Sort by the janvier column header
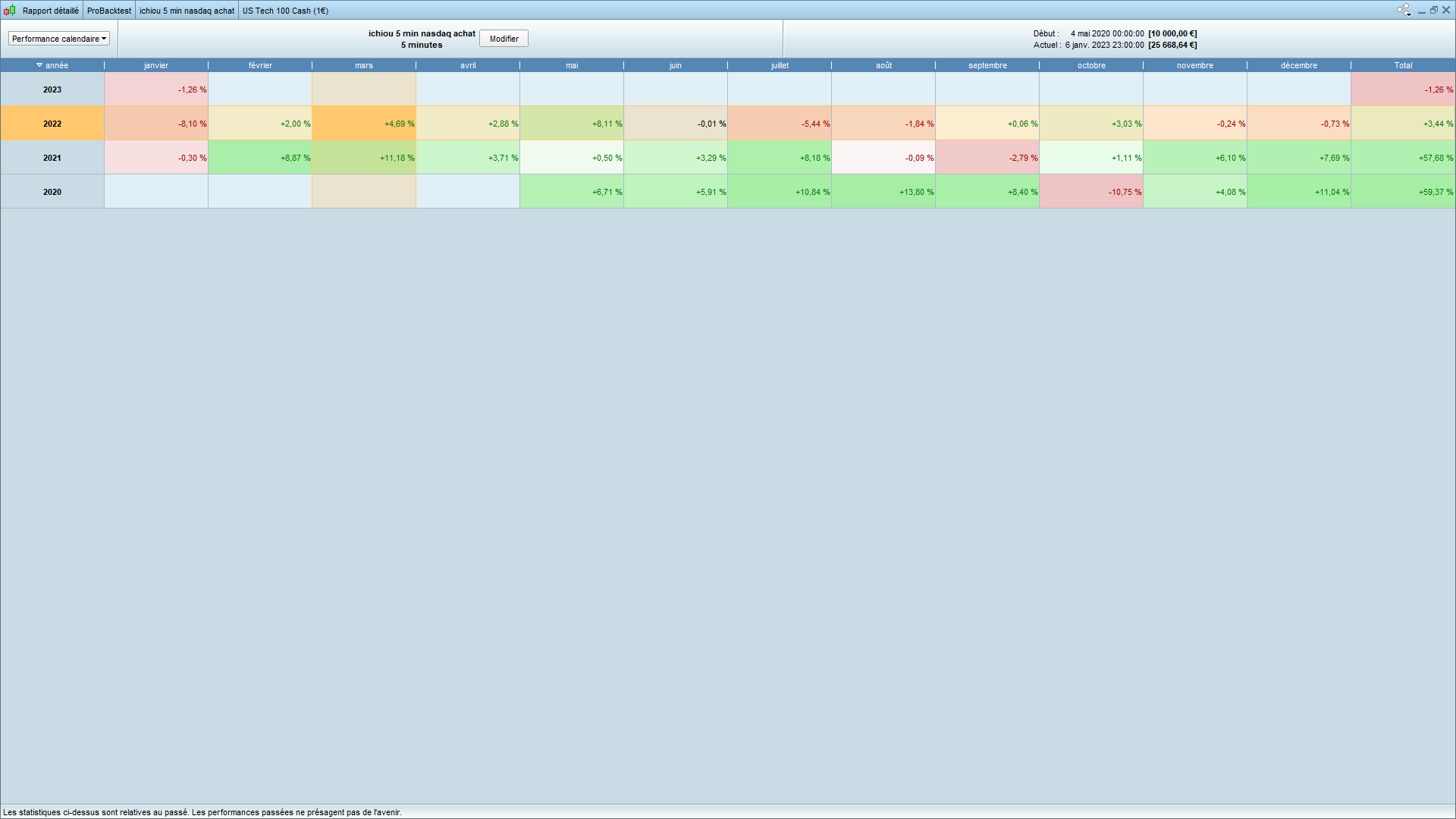This screenshot has height=819, width=1456. click(156, 65)
